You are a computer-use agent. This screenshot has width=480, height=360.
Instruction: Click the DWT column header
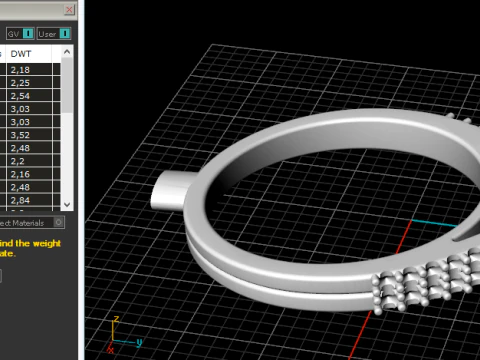tap(29, 54)
